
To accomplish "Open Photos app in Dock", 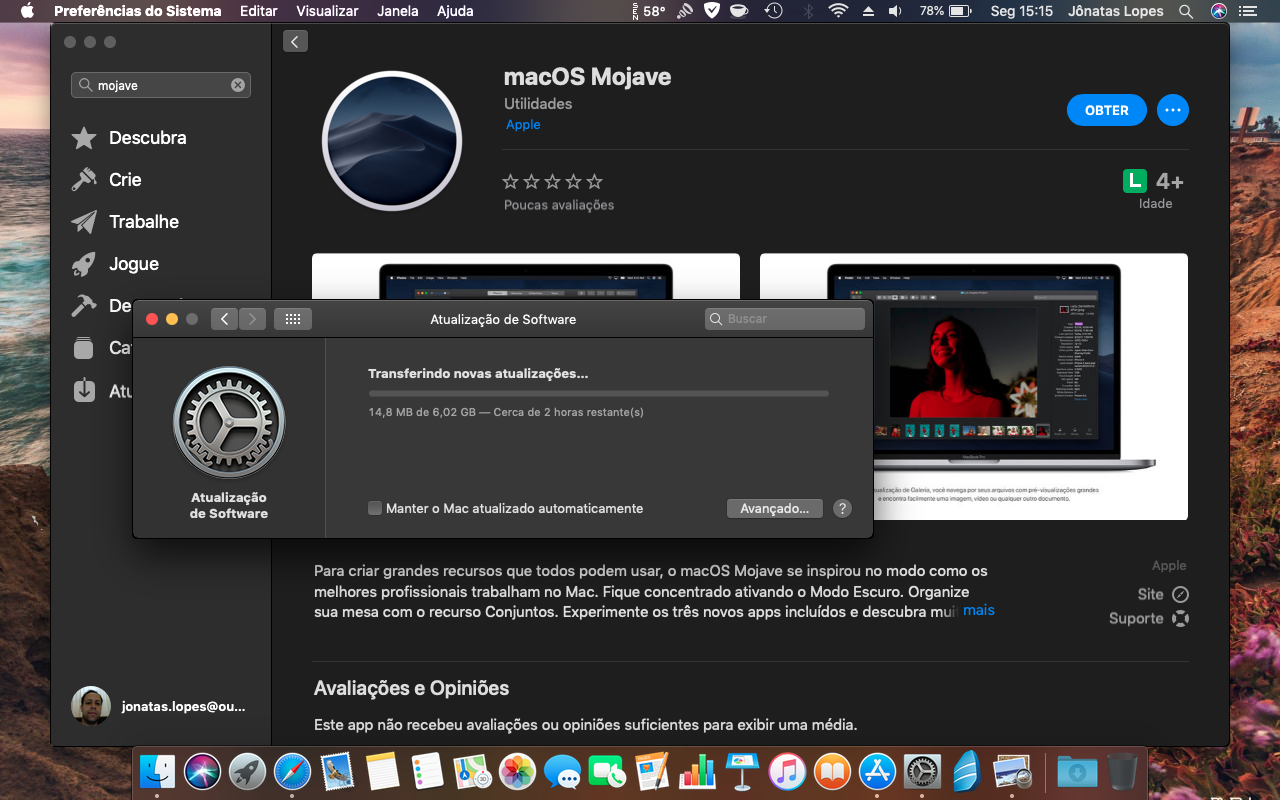I will coord(517,772).
